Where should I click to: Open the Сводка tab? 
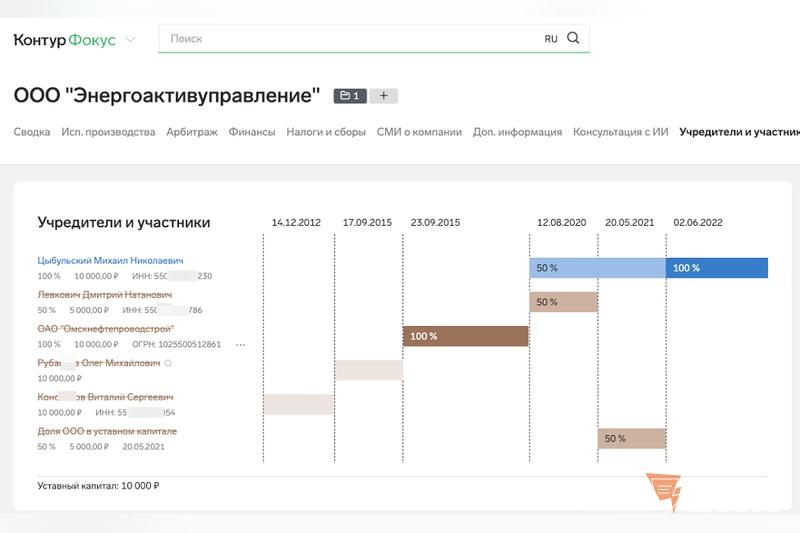pyautogui.click(x=32, y=132)
